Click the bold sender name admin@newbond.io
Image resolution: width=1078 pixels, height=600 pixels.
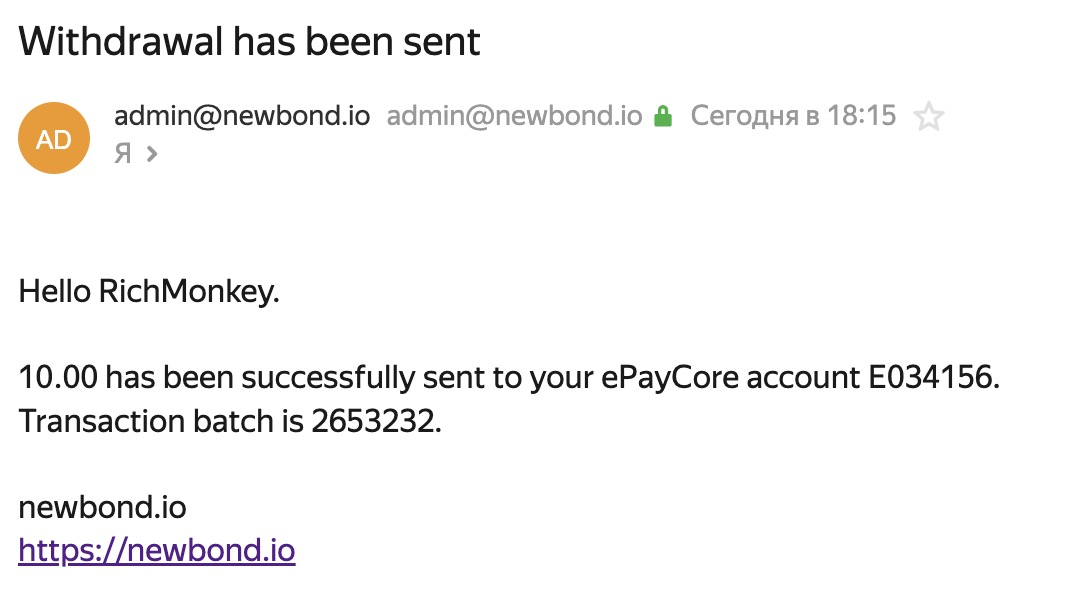(242, 115)
